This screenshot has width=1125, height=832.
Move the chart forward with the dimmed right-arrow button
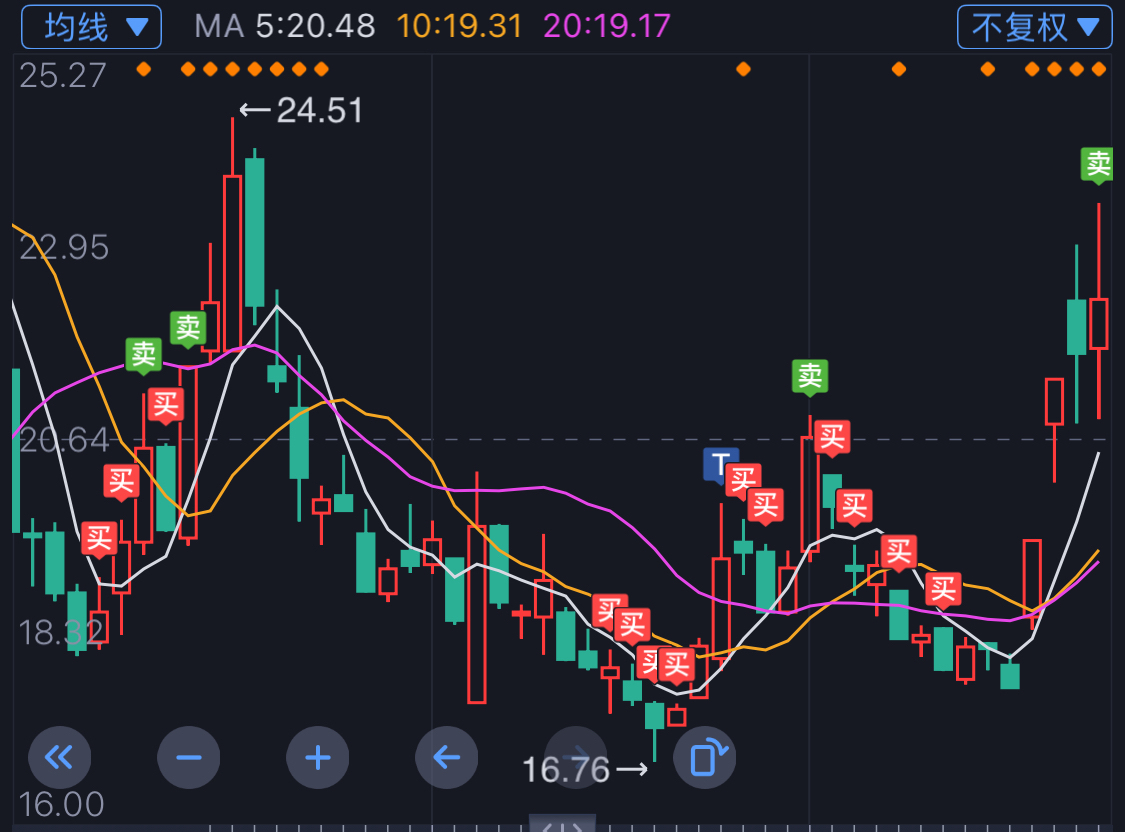tap(575, 757)
